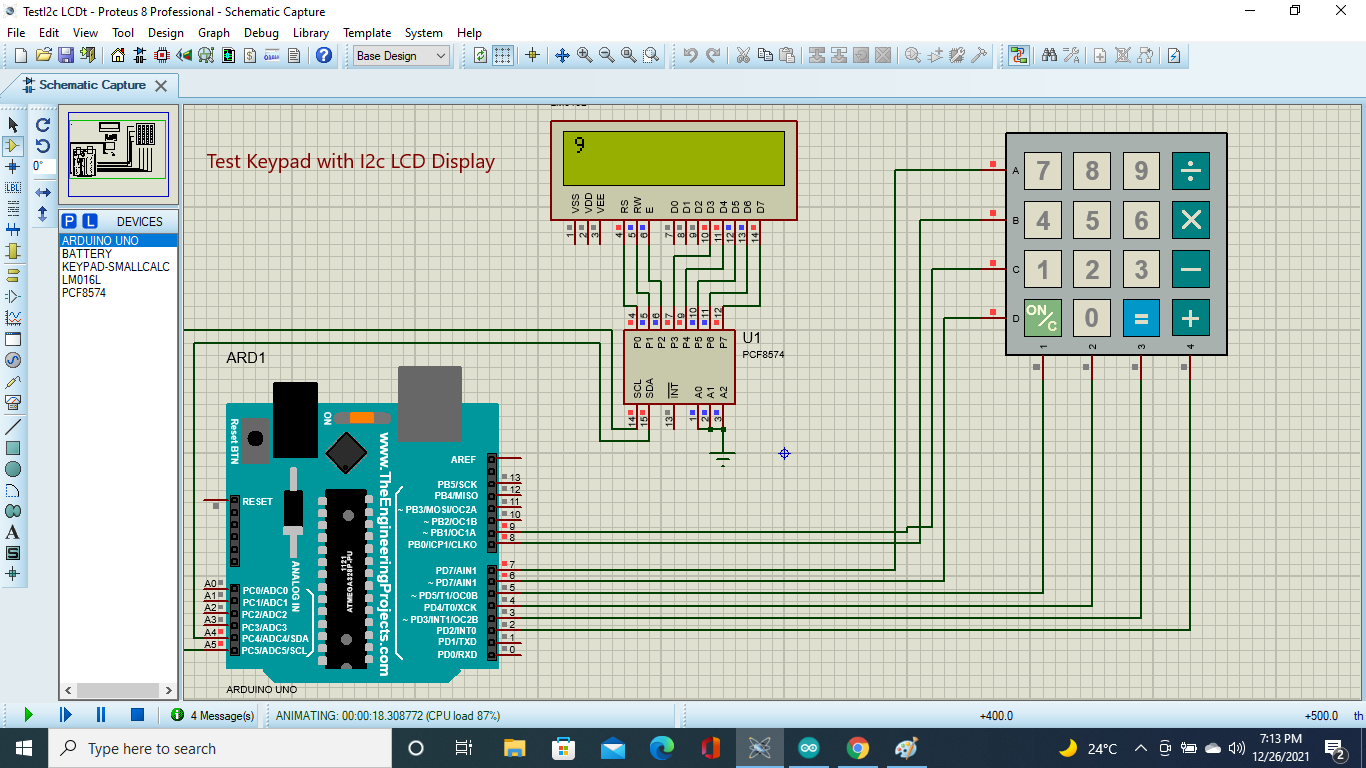Select the Junction Dot Mode tool
Screen dimensions: 1366x768
pyautogui.click(x=13, y=167)
